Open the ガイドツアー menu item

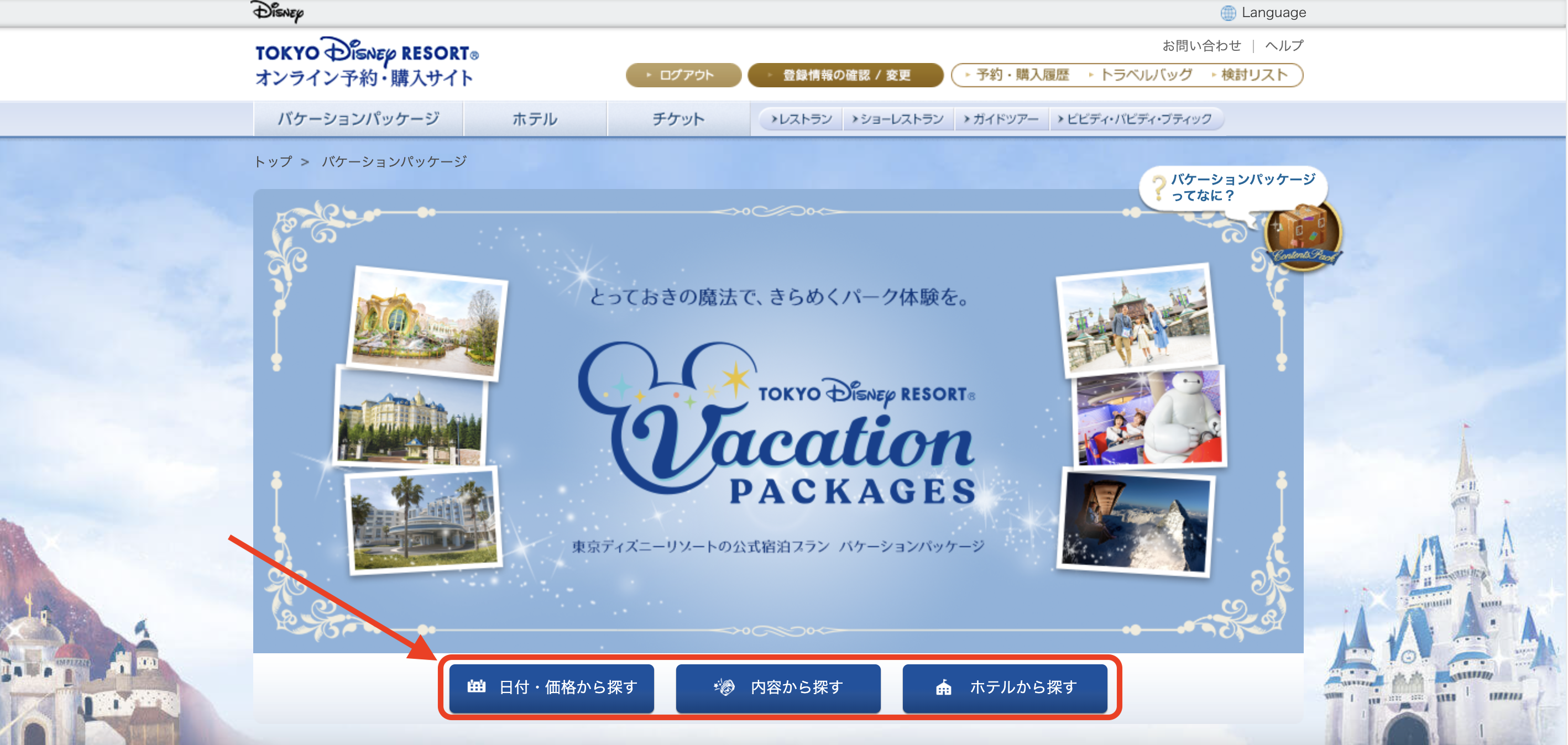[x=1001, y=119]
